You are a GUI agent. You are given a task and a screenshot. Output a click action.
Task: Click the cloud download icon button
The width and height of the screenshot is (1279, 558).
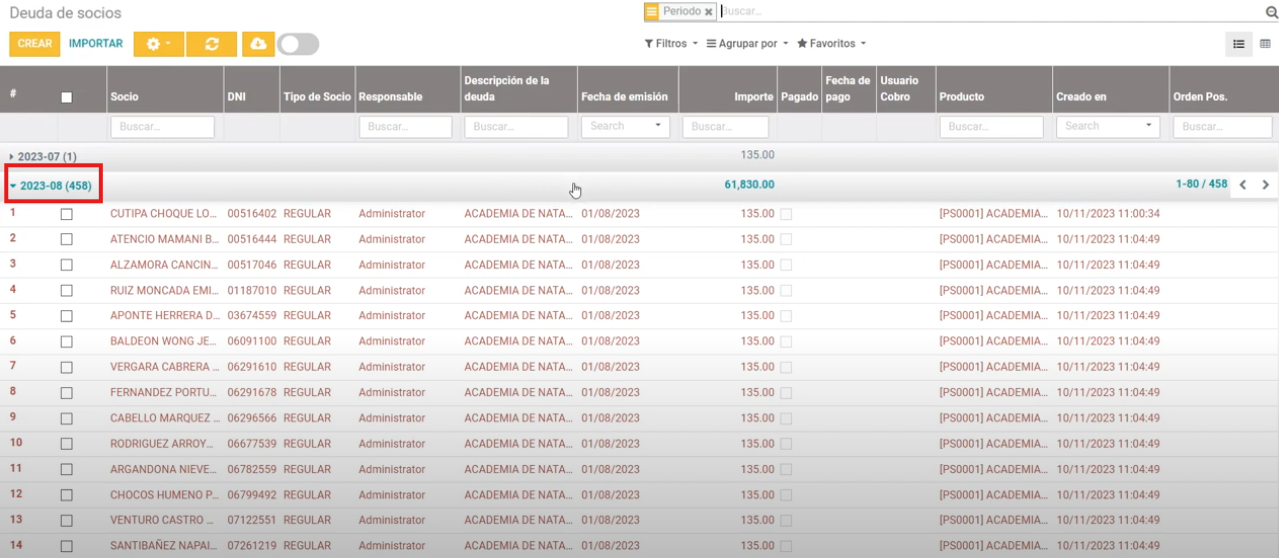coord(258,44)
